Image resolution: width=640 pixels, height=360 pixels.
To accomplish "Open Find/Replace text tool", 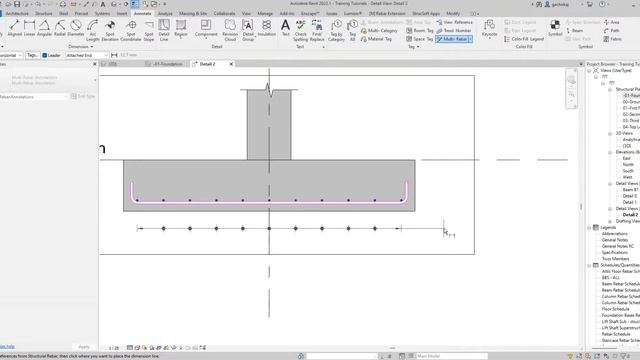I will click(x=317, y=31).
